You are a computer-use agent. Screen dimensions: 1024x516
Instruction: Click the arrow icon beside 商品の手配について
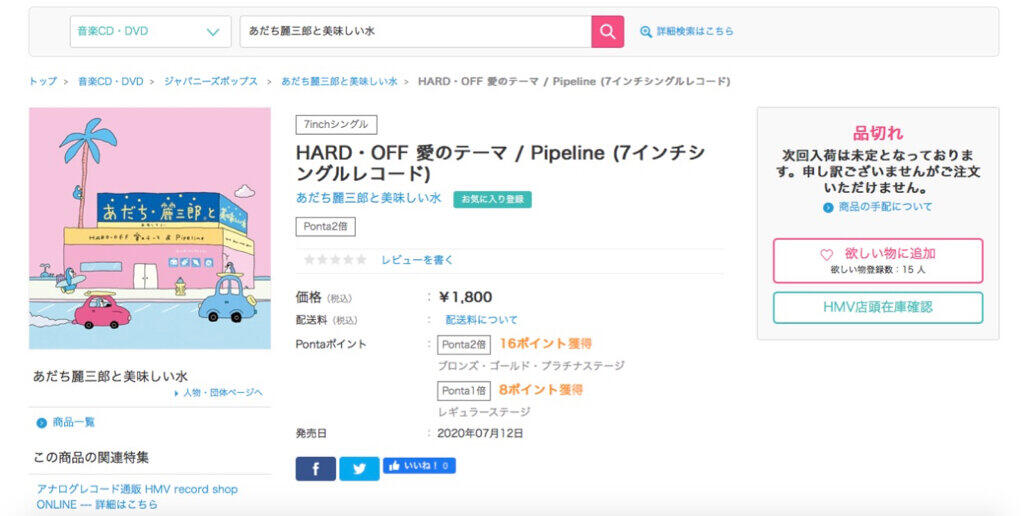coord(828,208)
